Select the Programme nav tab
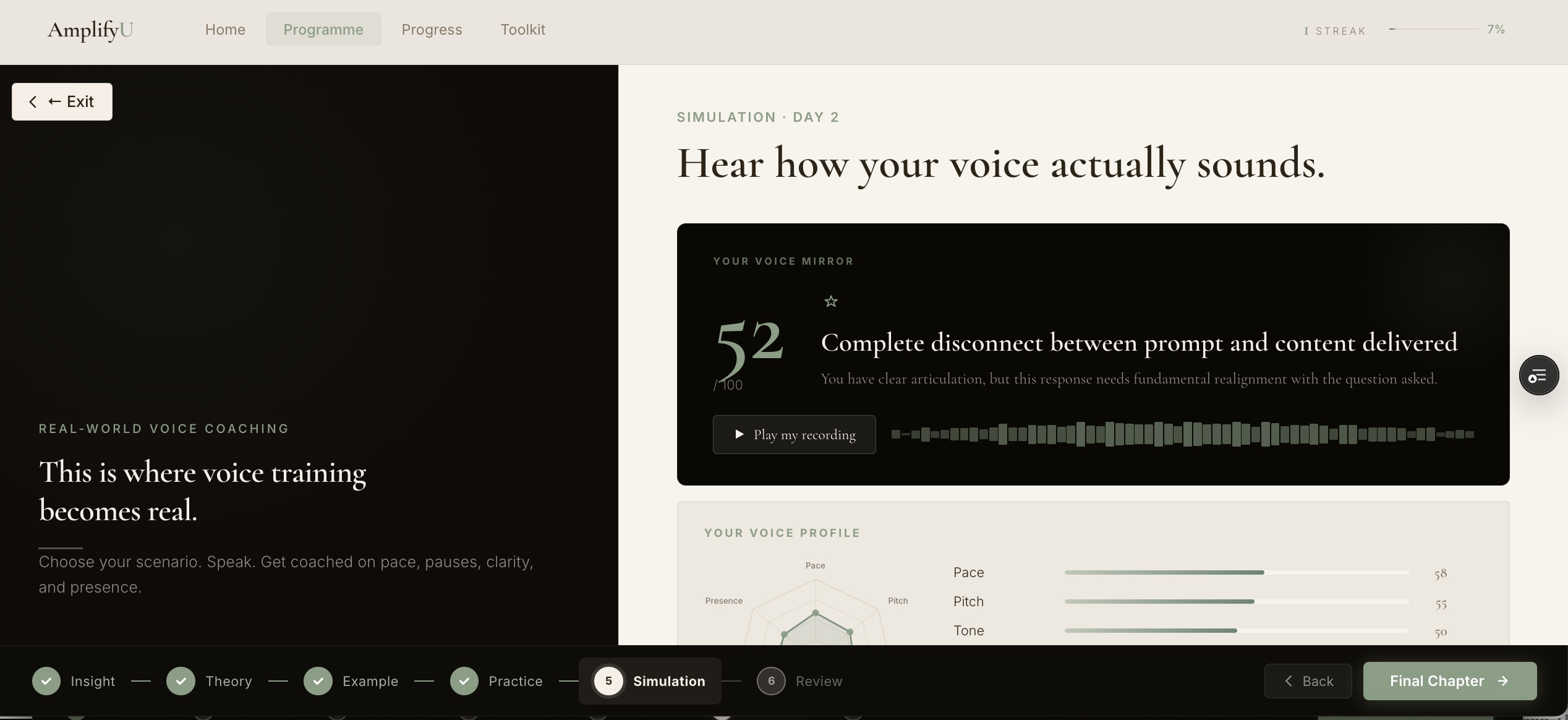1568x720 pixels. (x=323, y=30)
